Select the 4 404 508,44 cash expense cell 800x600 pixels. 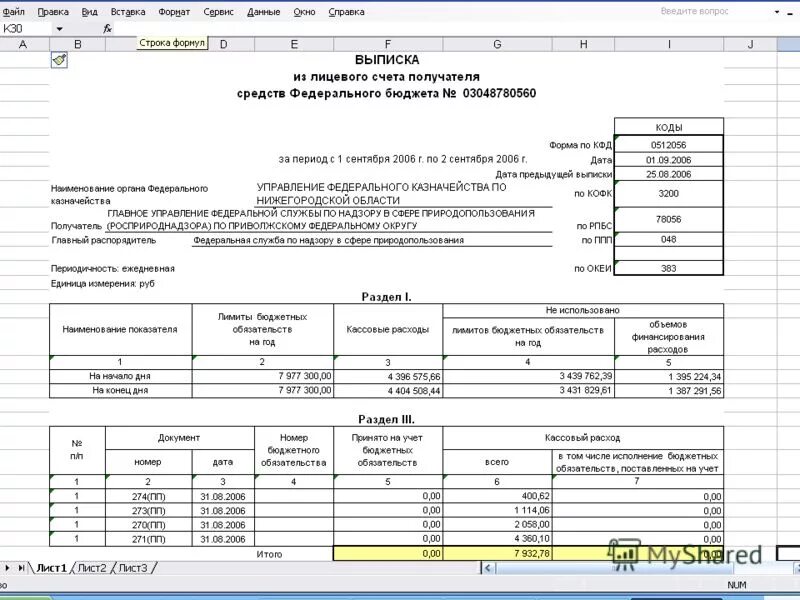(x=388, y=391)
